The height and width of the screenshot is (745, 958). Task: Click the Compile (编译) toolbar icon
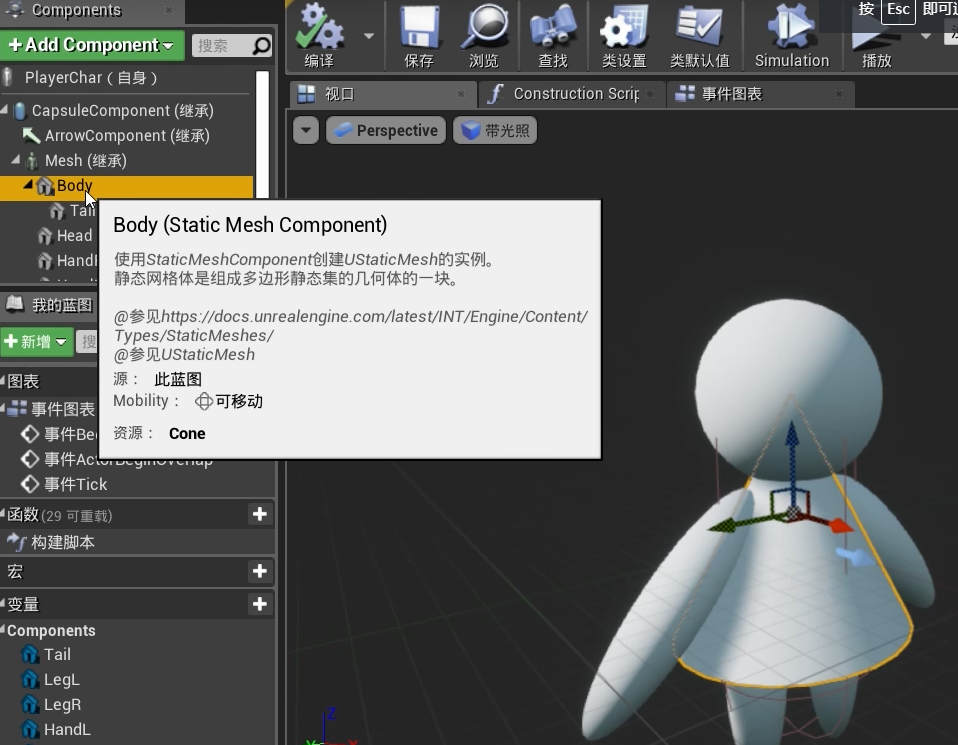click(320, 30)
